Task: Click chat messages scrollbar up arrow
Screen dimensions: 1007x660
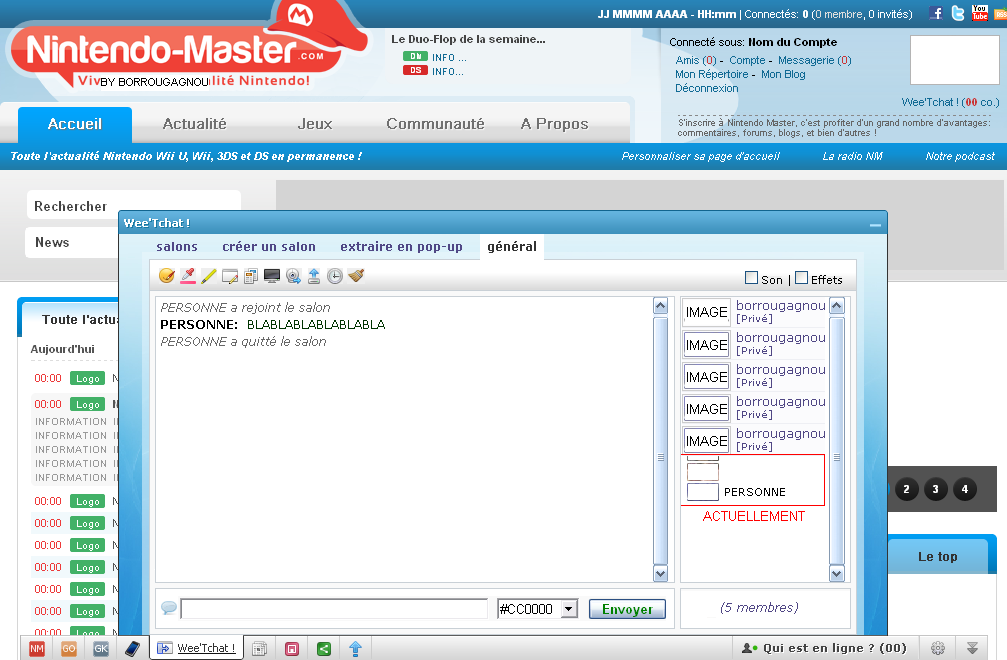Action: (x=660, y=306)
